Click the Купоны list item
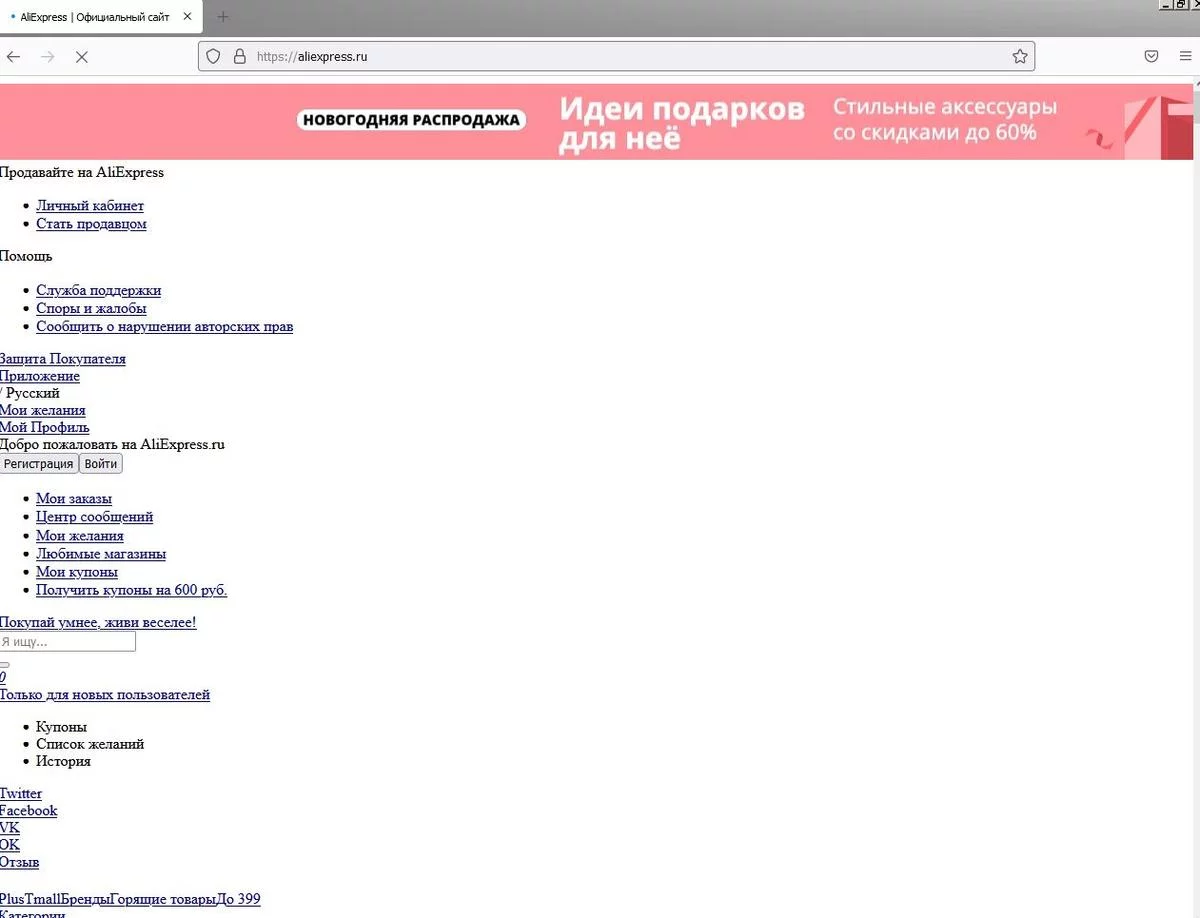Image resolution: width=1200 pixels, height=918 pixels. click(x=61, y=727)
